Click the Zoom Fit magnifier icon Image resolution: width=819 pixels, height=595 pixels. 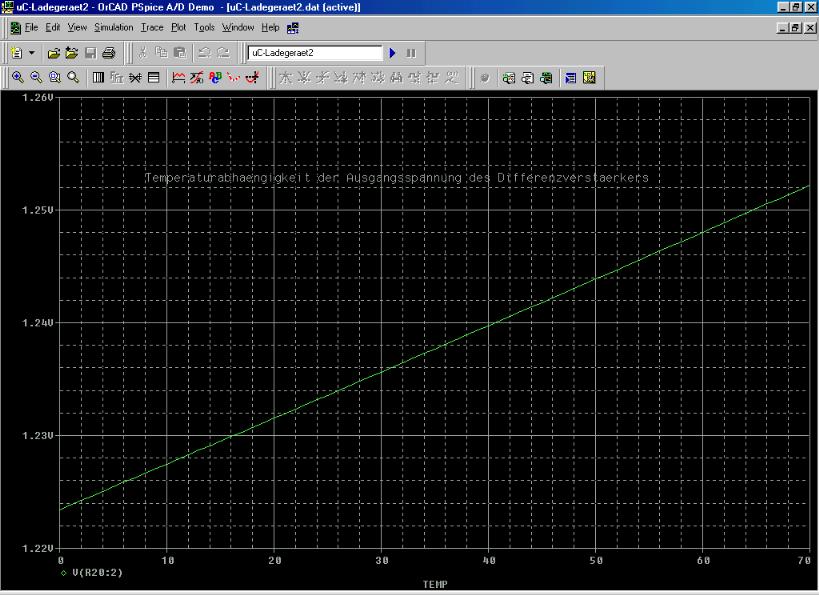pos(73,78)
